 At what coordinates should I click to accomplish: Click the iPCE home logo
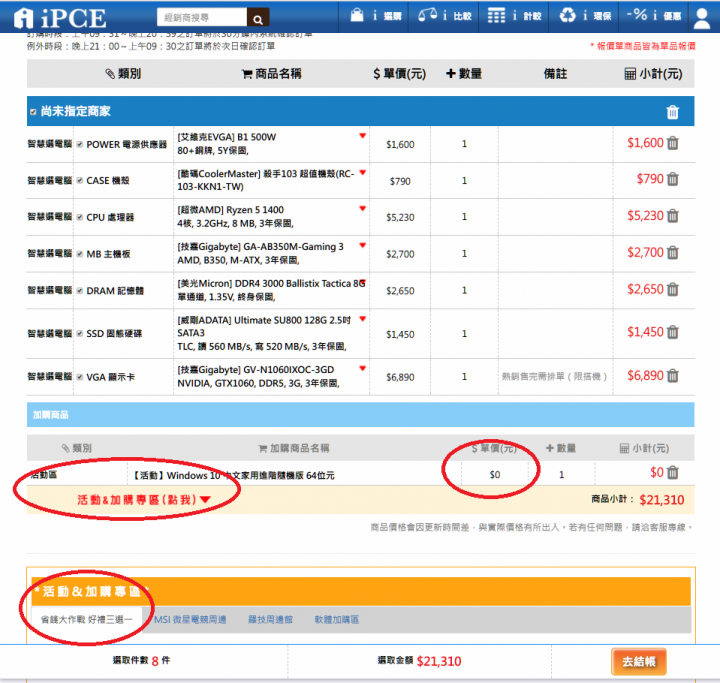(x=60, y=18)
